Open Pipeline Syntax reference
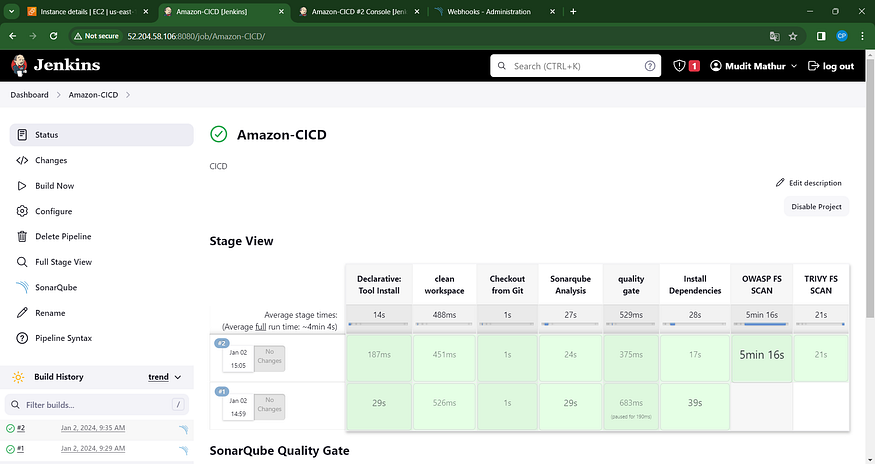 [63, 338]
